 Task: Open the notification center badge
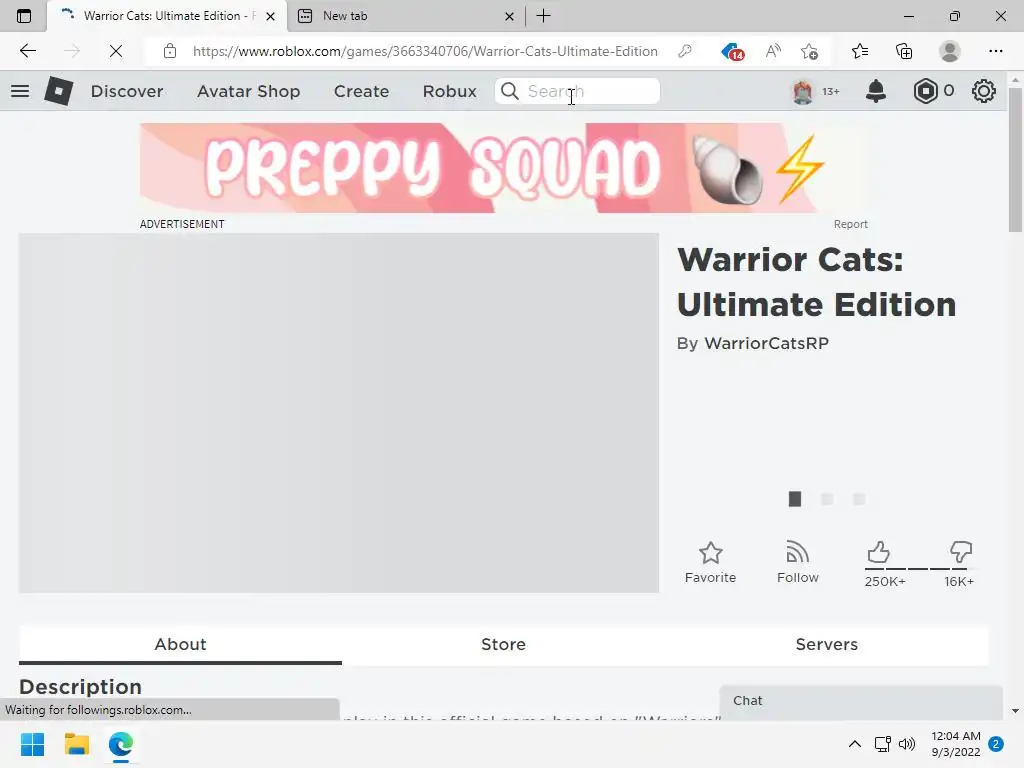(996, 744)
